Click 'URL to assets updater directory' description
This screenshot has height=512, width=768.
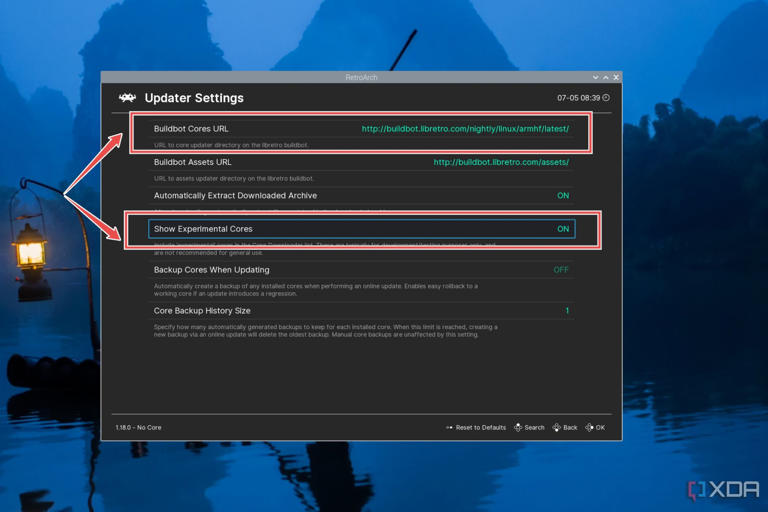click(234, 178)
